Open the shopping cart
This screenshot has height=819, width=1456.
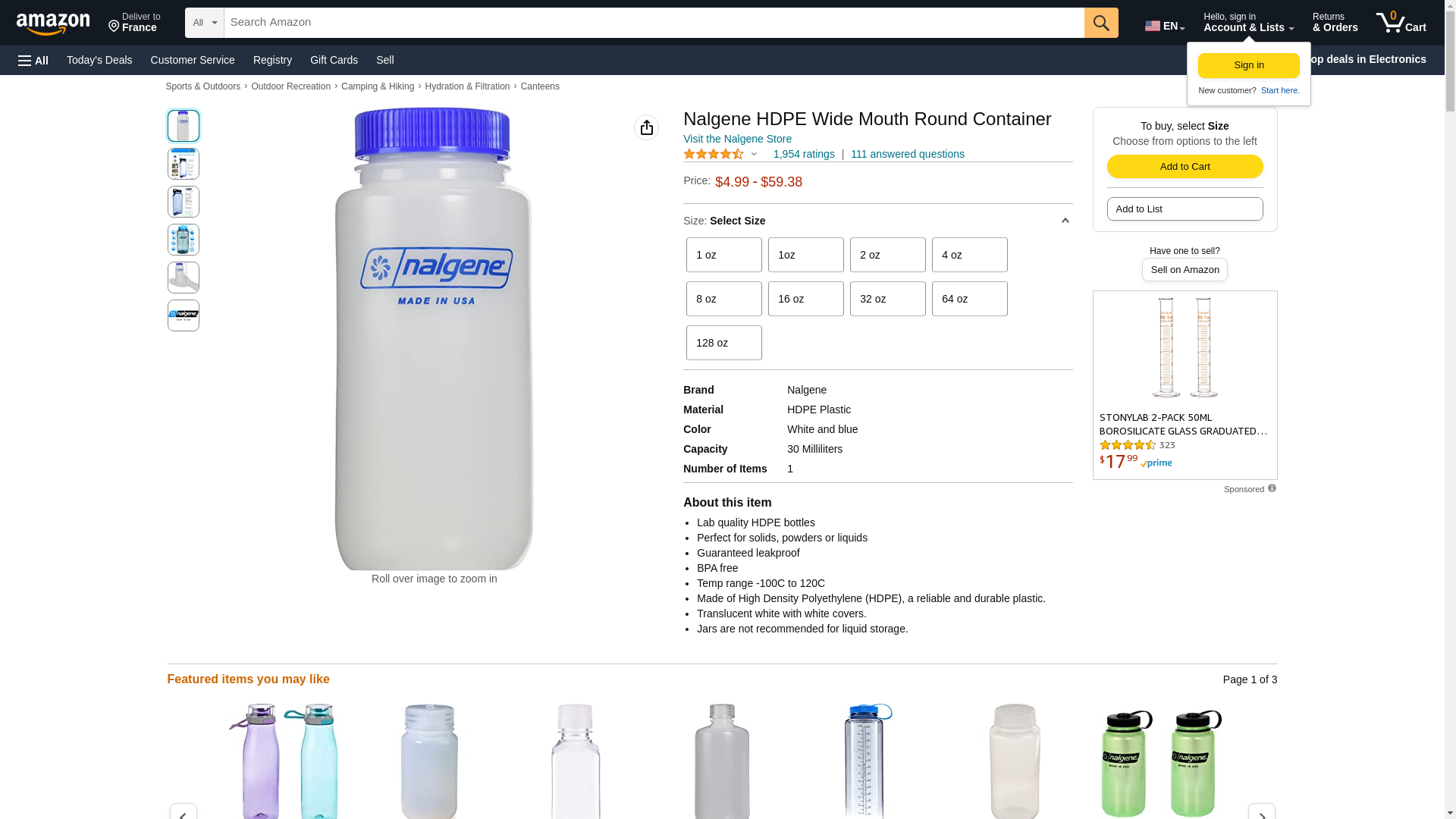click(x=1401, y=23)
